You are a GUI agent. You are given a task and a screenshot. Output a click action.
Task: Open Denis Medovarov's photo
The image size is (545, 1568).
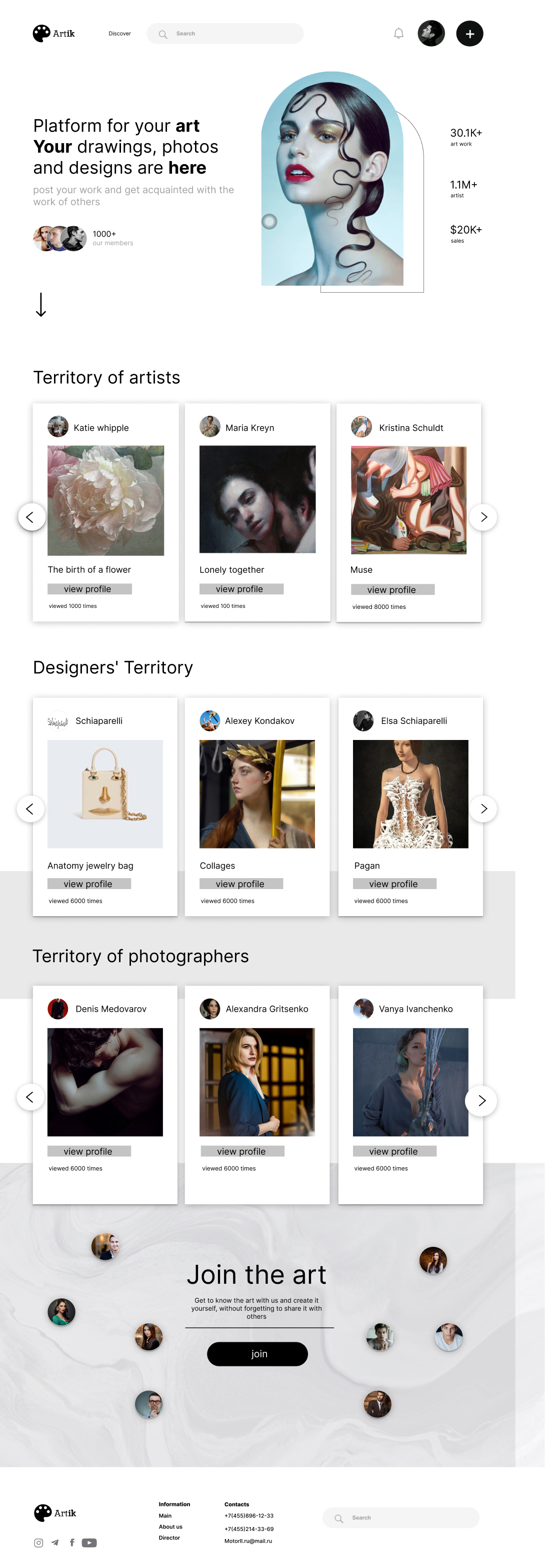pos(105,1082)
